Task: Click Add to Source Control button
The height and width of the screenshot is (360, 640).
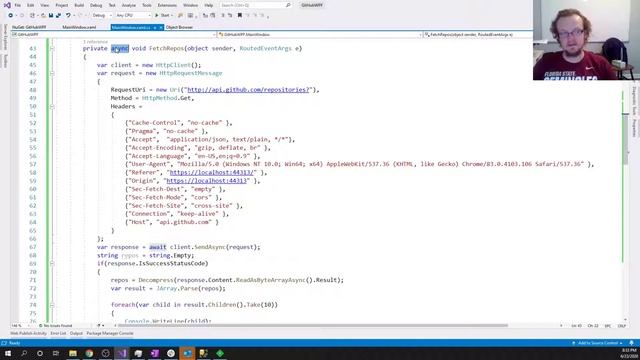Action: point(598,343)
